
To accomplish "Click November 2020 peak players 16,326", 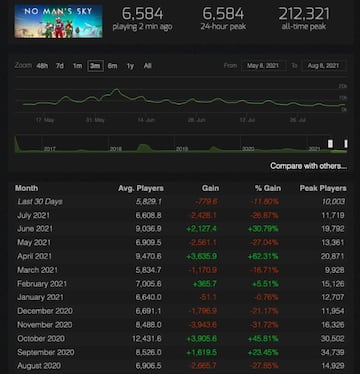I will (x=333, y=325).
